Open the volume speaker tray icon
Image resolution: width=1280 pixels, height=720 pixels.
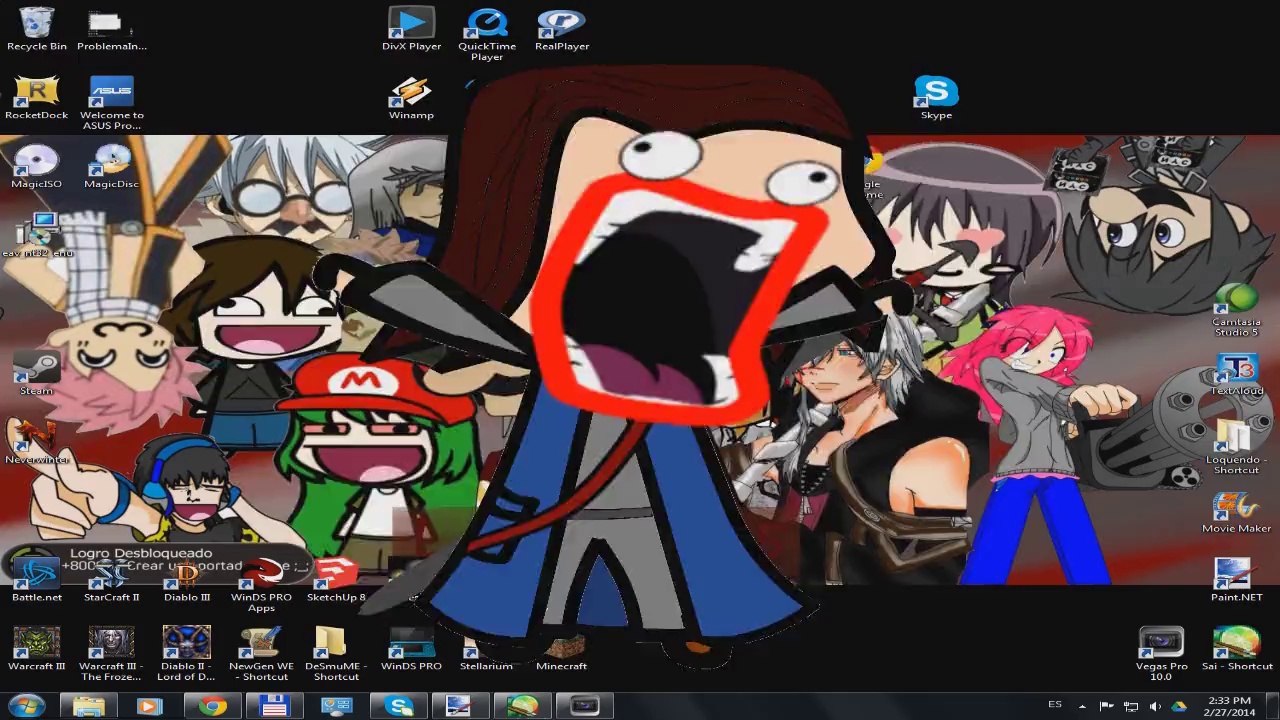pyautogui.click(x=1155, y=706)
